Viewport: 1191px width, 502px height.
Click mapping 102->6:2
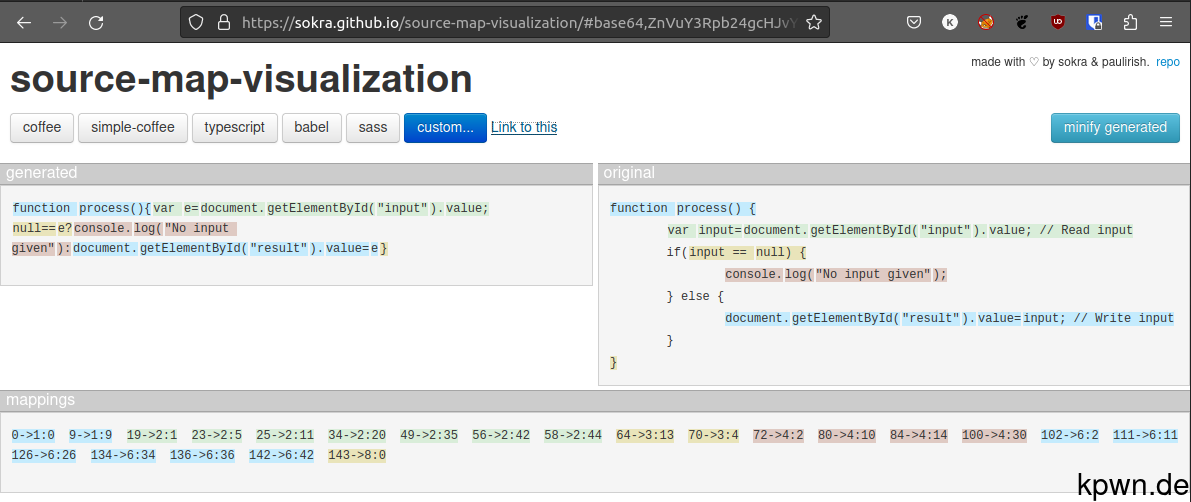pos(1070,435)
